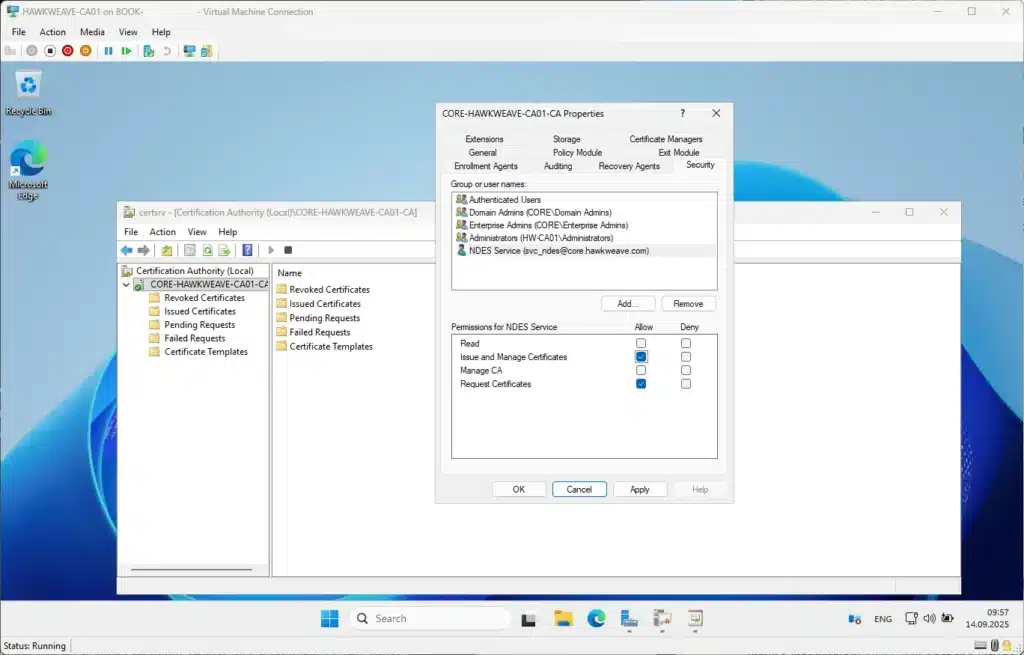Click the Add... button
1024x655 pixels.
628,303
